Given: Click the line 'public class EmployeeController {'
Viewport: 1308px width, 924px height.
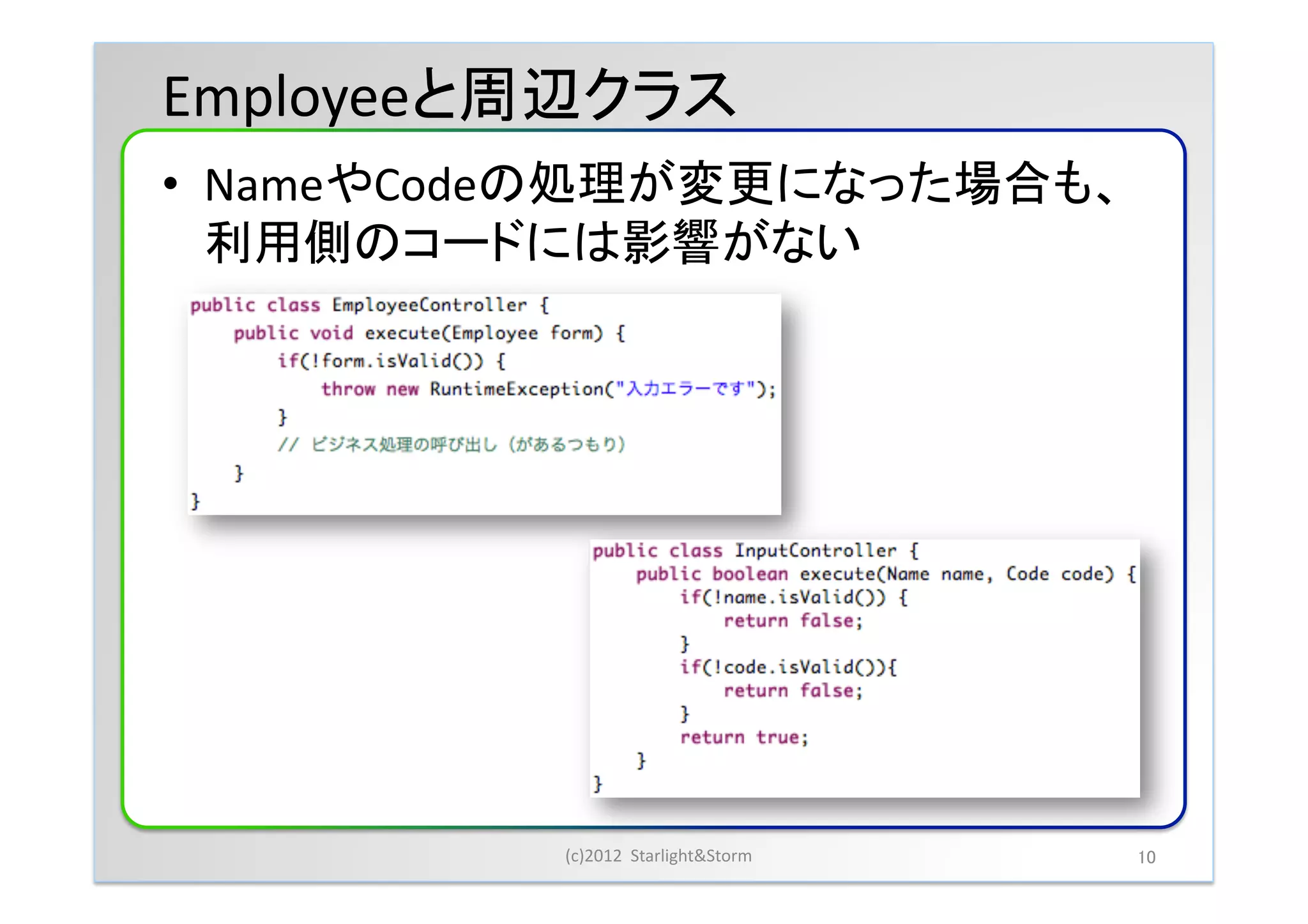Looking at the screenshot, I should 369,305.
